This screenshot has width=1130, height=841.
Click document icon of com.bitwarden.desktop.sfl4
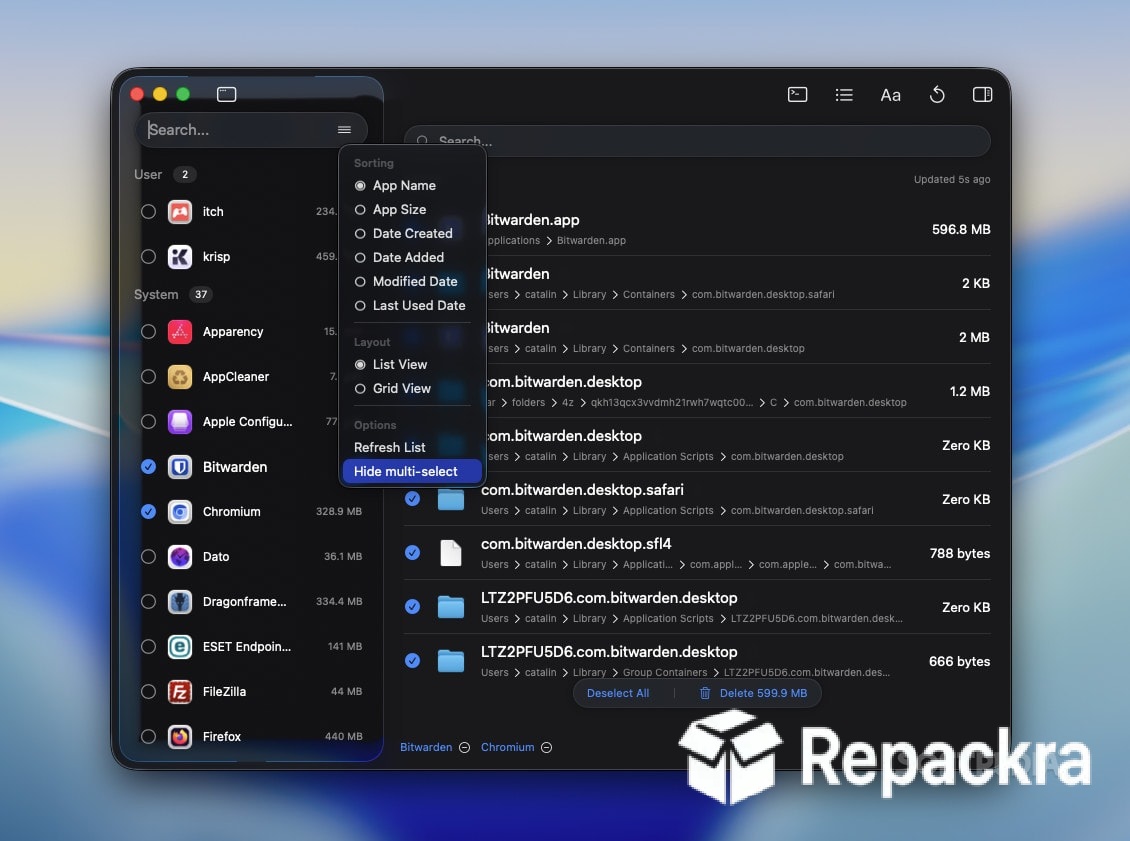(x=451, y=553)
